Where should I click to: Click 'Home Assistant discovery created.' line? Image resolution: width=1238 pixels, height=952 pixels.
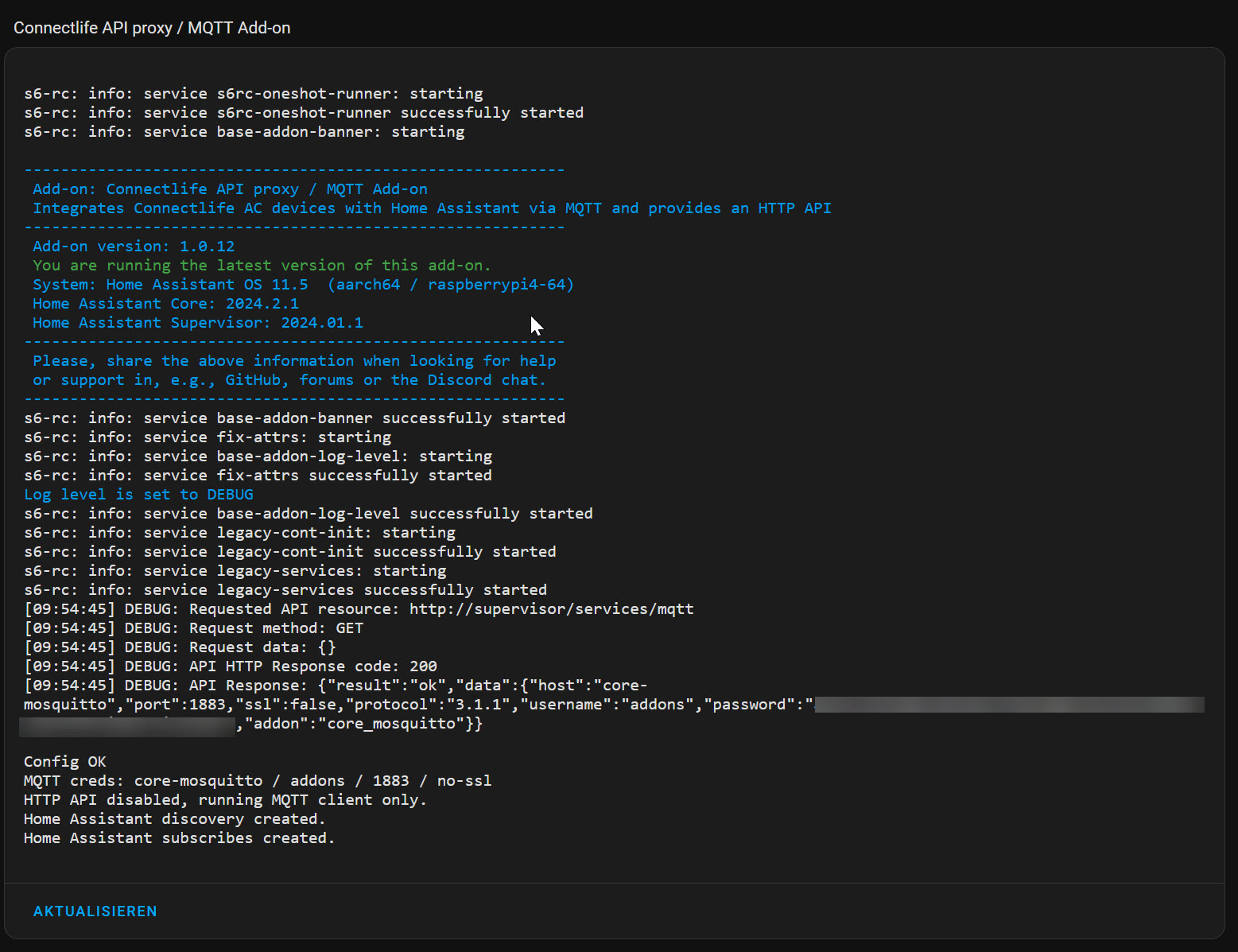point(174,819)
